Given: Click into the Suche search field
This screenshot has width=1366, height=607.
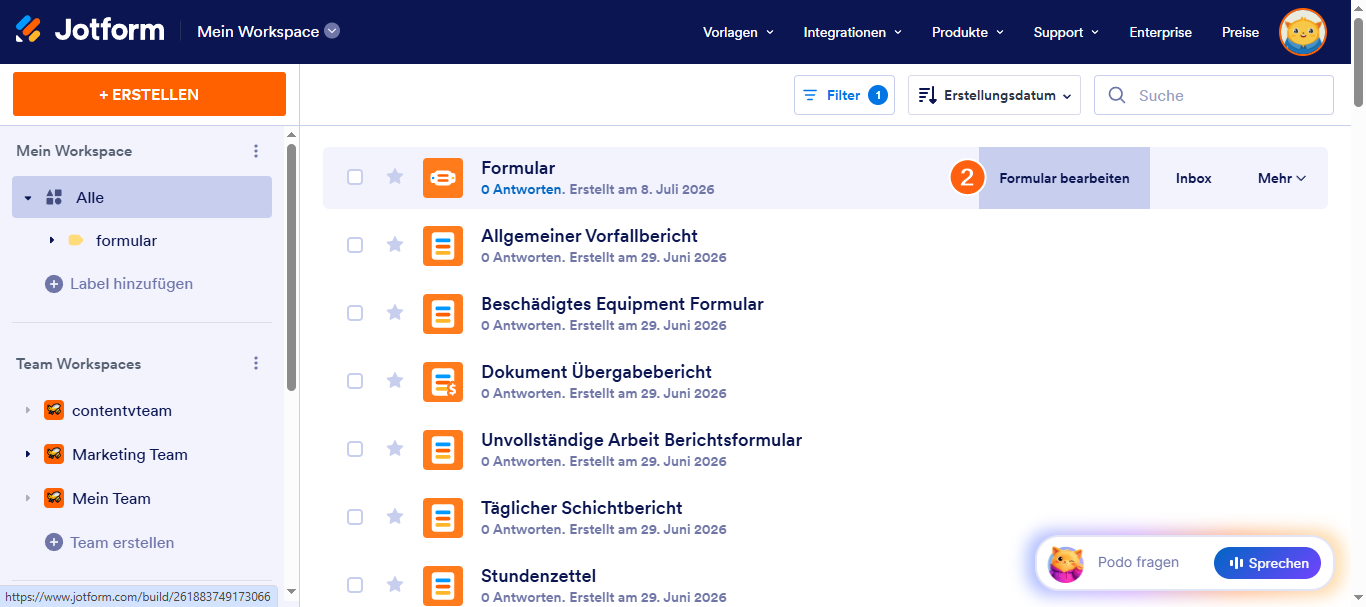Looking at the screenshot, I should [x=1214, y=95].
